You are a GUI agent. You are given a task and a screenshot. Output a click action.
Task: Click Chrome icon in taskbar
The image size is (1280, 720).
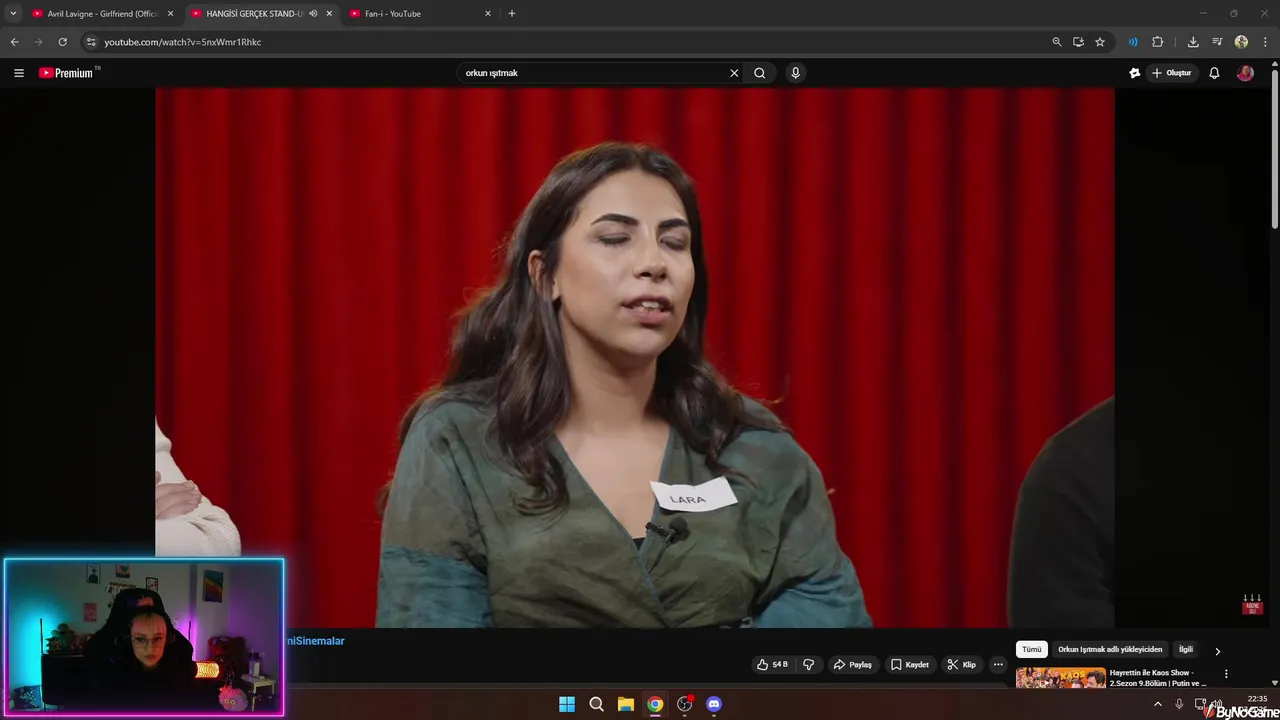coord(655,704)
